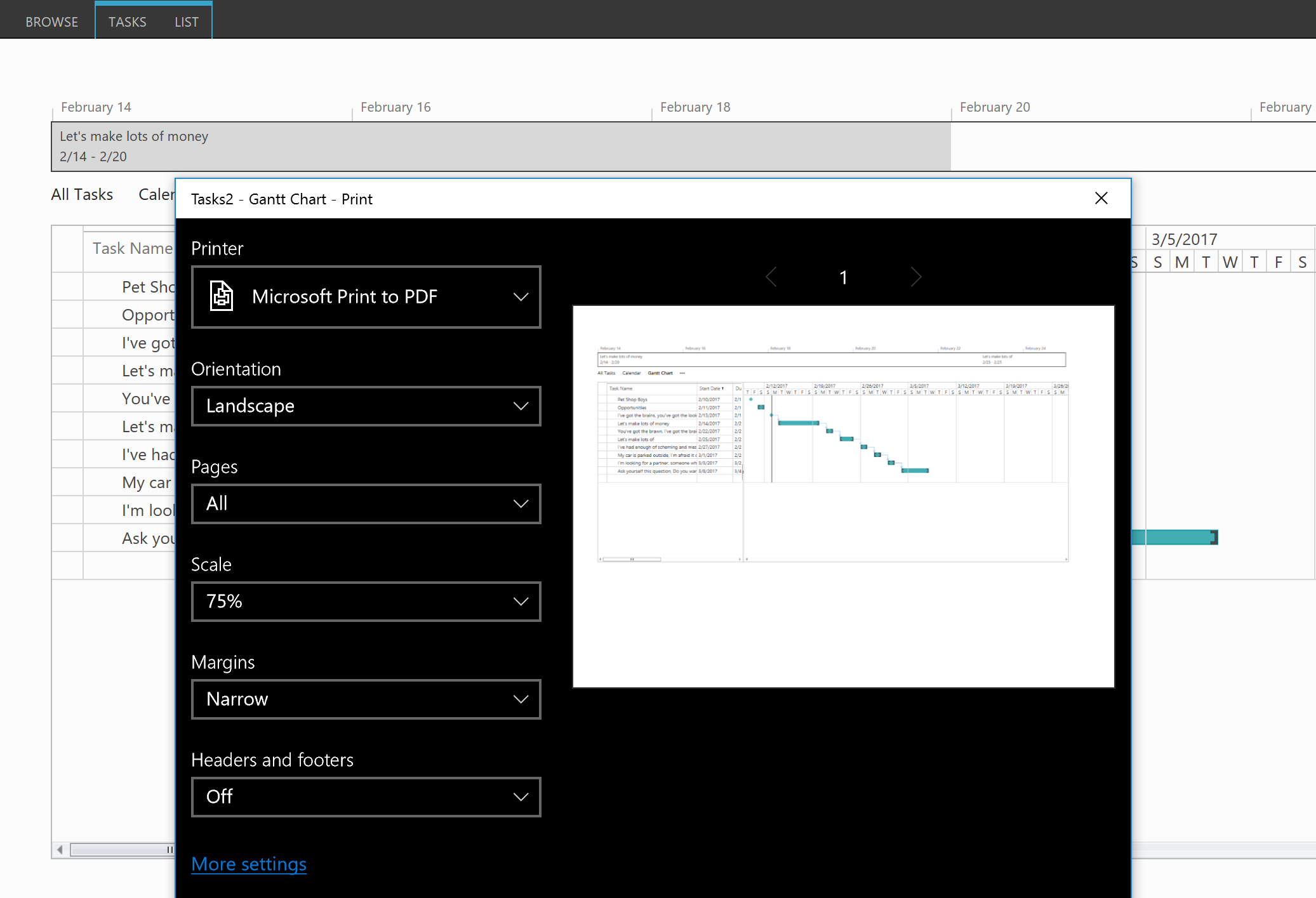Image resolution: width=1316 pixels, height=898 pixels.
Task: Switch to the LIST ribbon tab
Action: tap(186, 21)
